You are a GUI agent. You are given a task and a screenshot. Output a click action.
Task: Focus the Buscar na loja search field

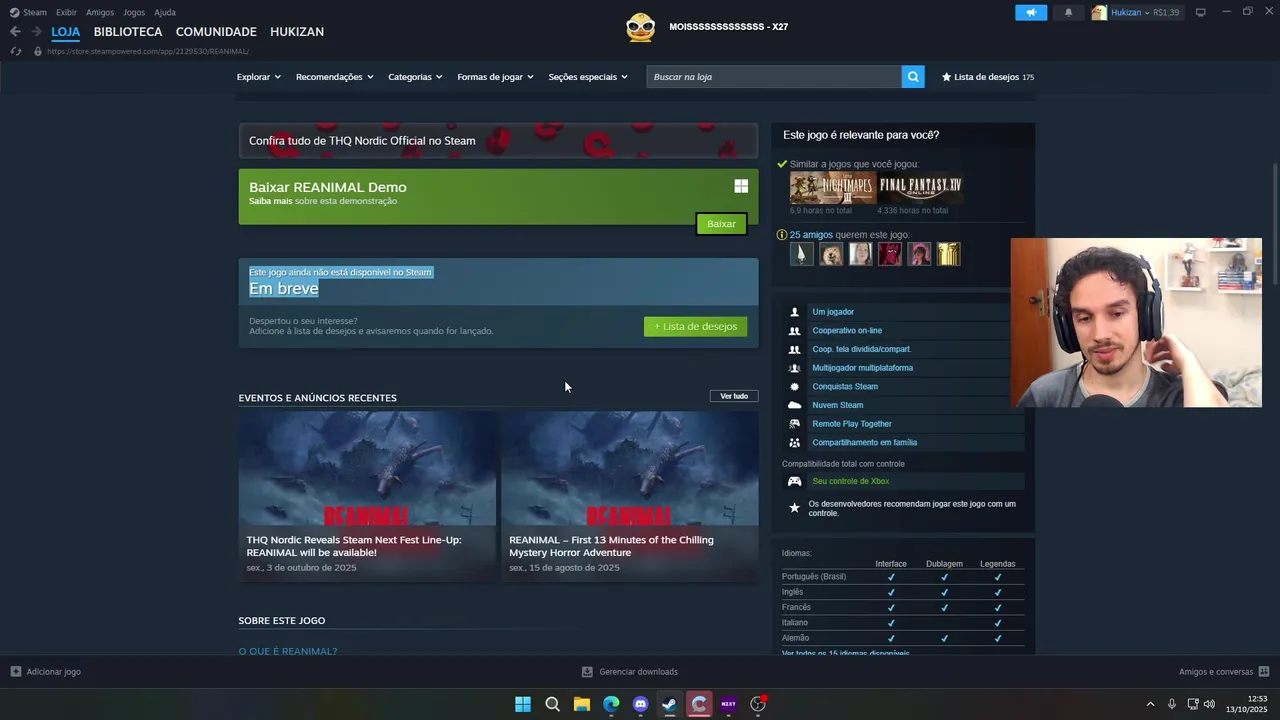tap(774, 77)
